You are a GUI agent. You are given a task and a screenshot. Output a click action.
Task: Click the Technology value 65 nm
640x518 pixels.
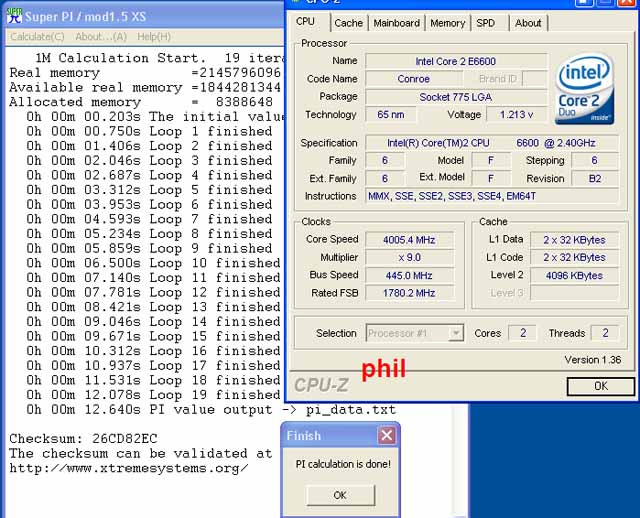[391, 115]
